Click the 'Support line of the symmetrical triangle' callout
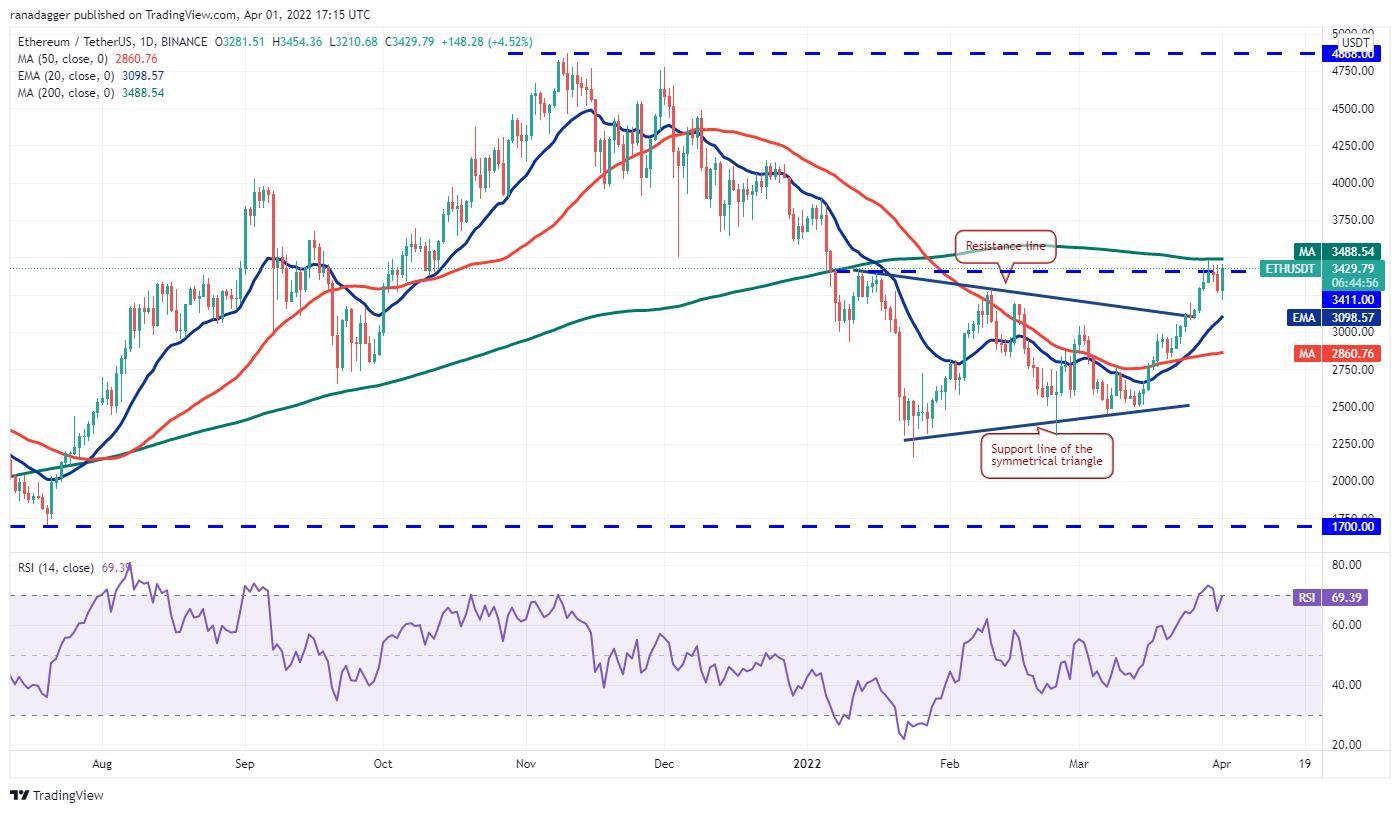The height and width of the screenshot is (813, 1400). click(1047, 456)
